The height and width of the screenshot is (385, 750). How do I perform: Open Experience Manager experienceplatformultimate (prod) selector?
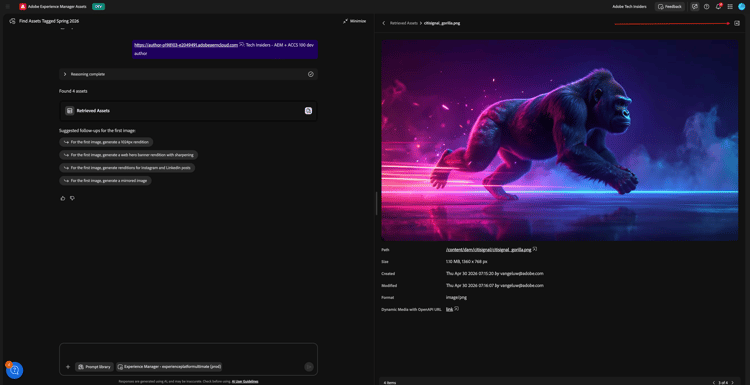click(169, 367)
